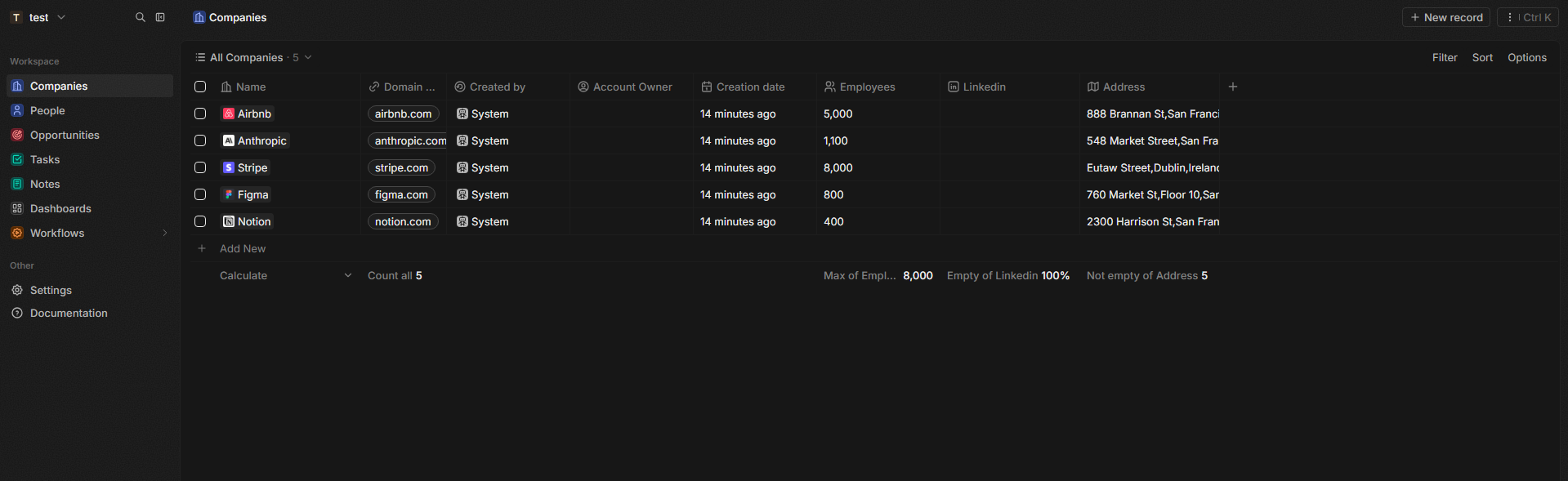Open the notion.com domain link
The width and height of the screenshot is (1568, 481).
[x=403, y=221]
